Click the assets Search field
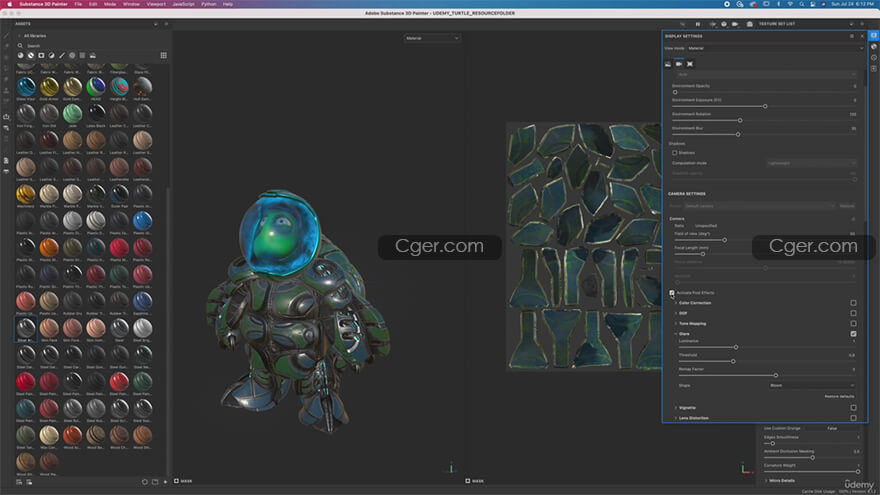 pyautogui.click(x=93, y=45)
